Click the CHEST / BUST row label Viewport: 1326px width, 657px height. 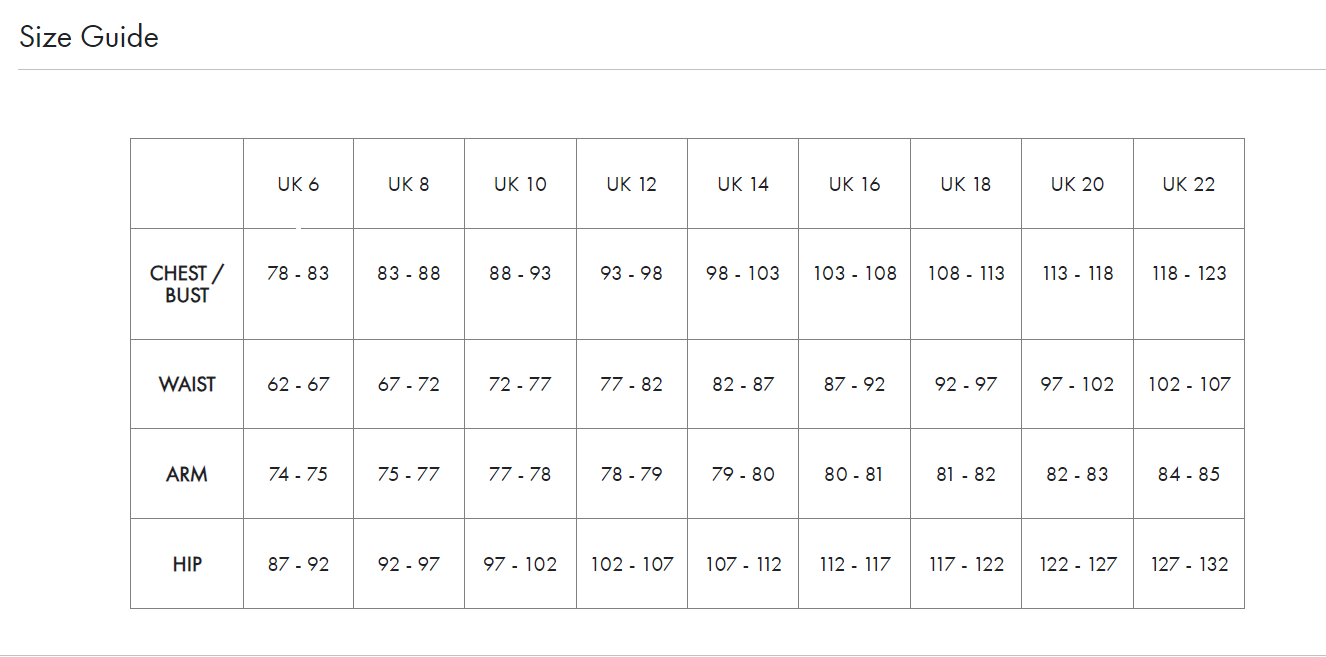coord(187,284)
